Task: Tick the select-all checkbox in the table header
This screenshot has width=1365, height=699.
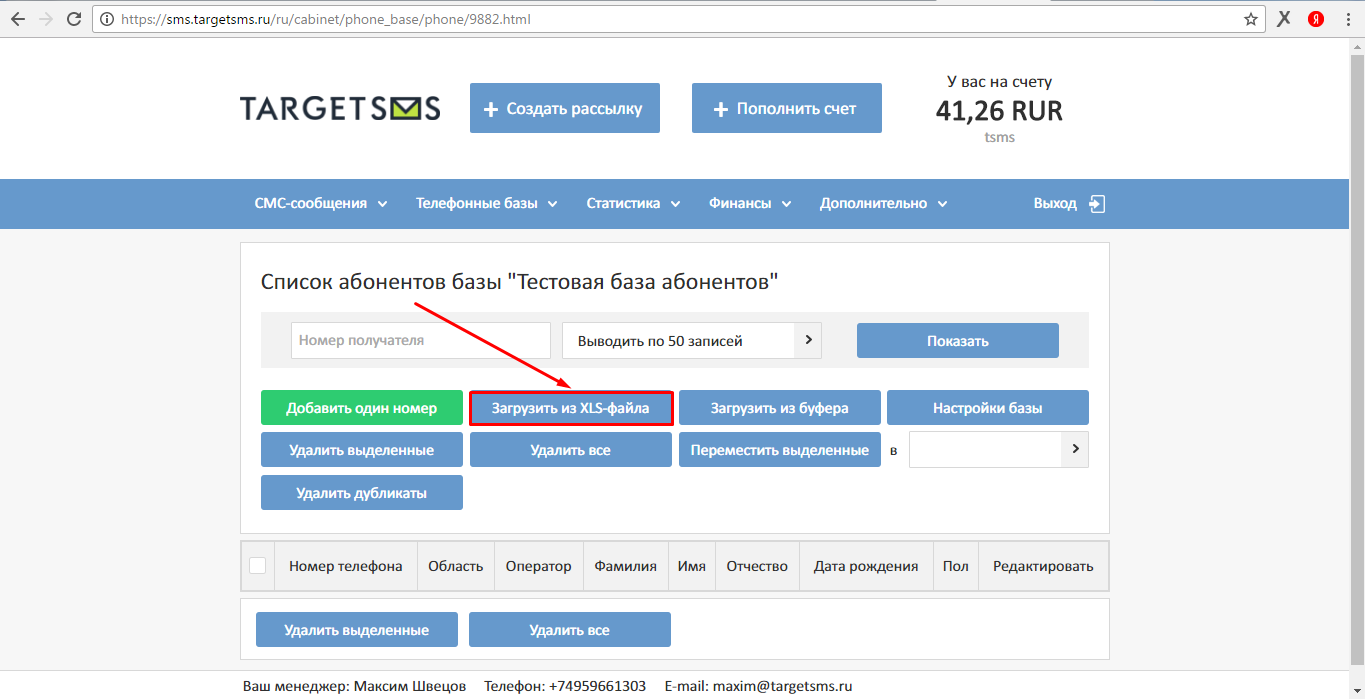Action: (258, 565)
